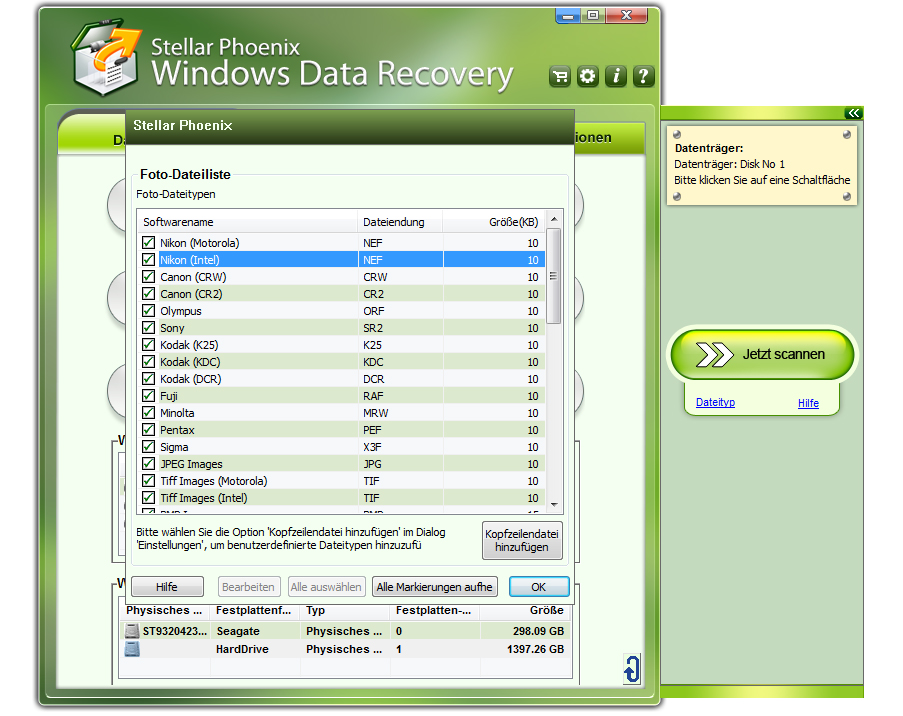The width and height of the screenshot is (903, 716).
Task: Open the help question mark icon
Action: (x=643, y=76)
